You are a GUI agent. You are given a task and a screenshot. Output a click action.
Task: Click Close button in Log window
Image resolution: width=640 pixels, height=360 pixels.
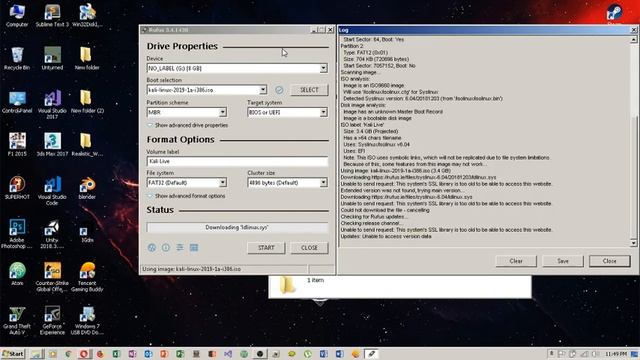pyautogui.click(x=609, y=261)
